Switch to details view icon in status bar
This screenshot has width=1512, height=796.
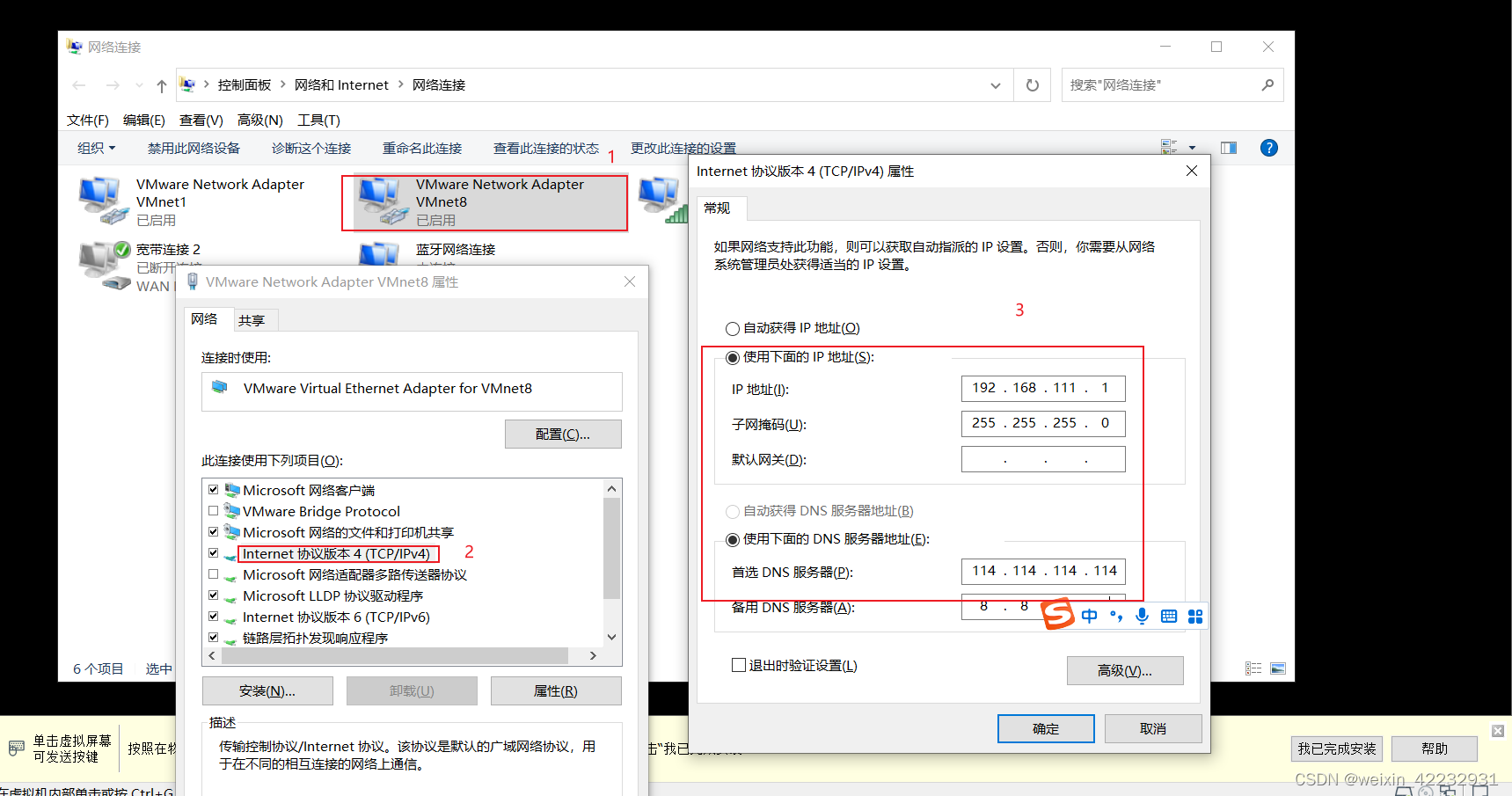1253,668
